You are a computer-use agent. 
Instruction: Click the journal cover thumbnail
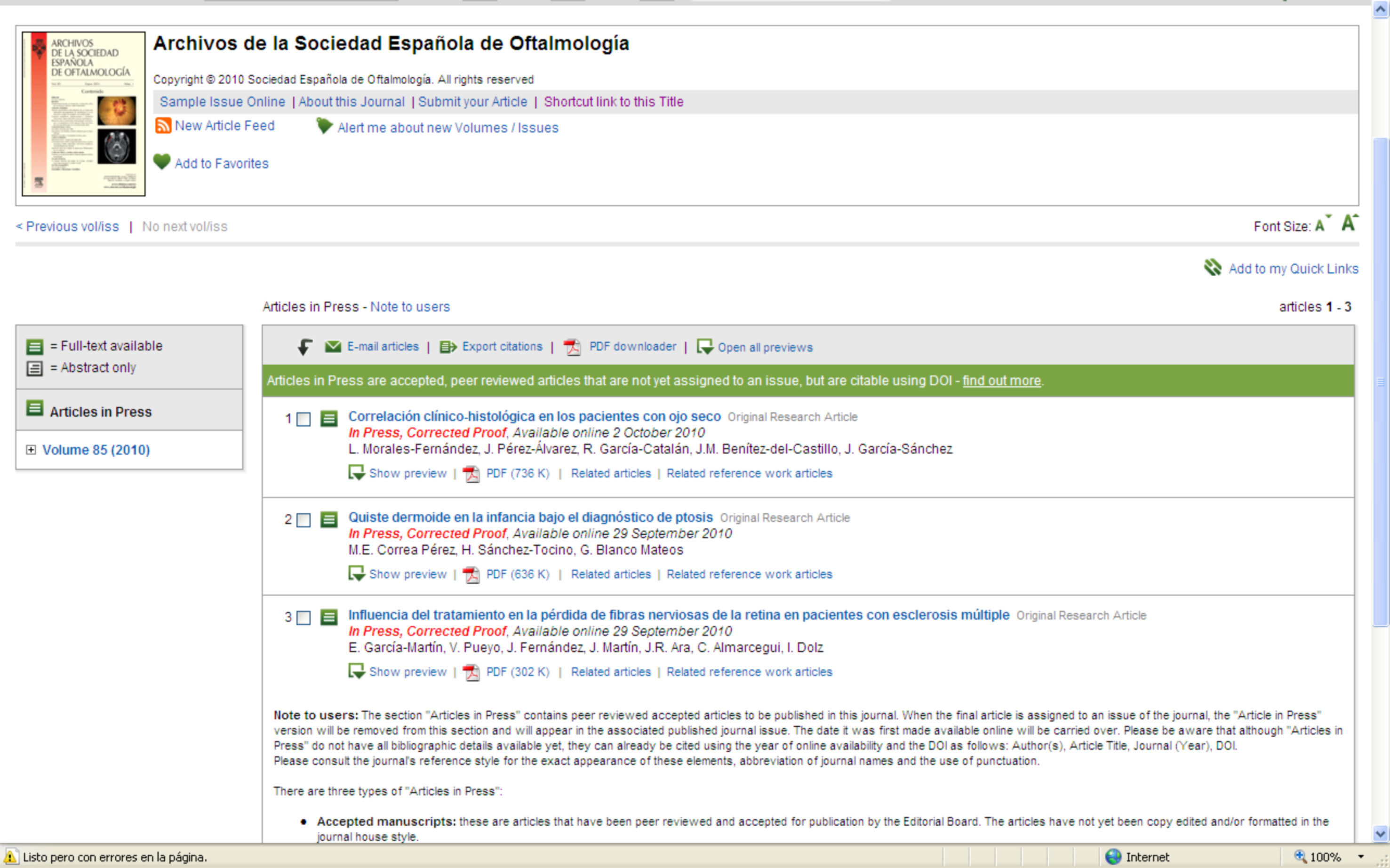pyautogui.click(x=84, y=114)
